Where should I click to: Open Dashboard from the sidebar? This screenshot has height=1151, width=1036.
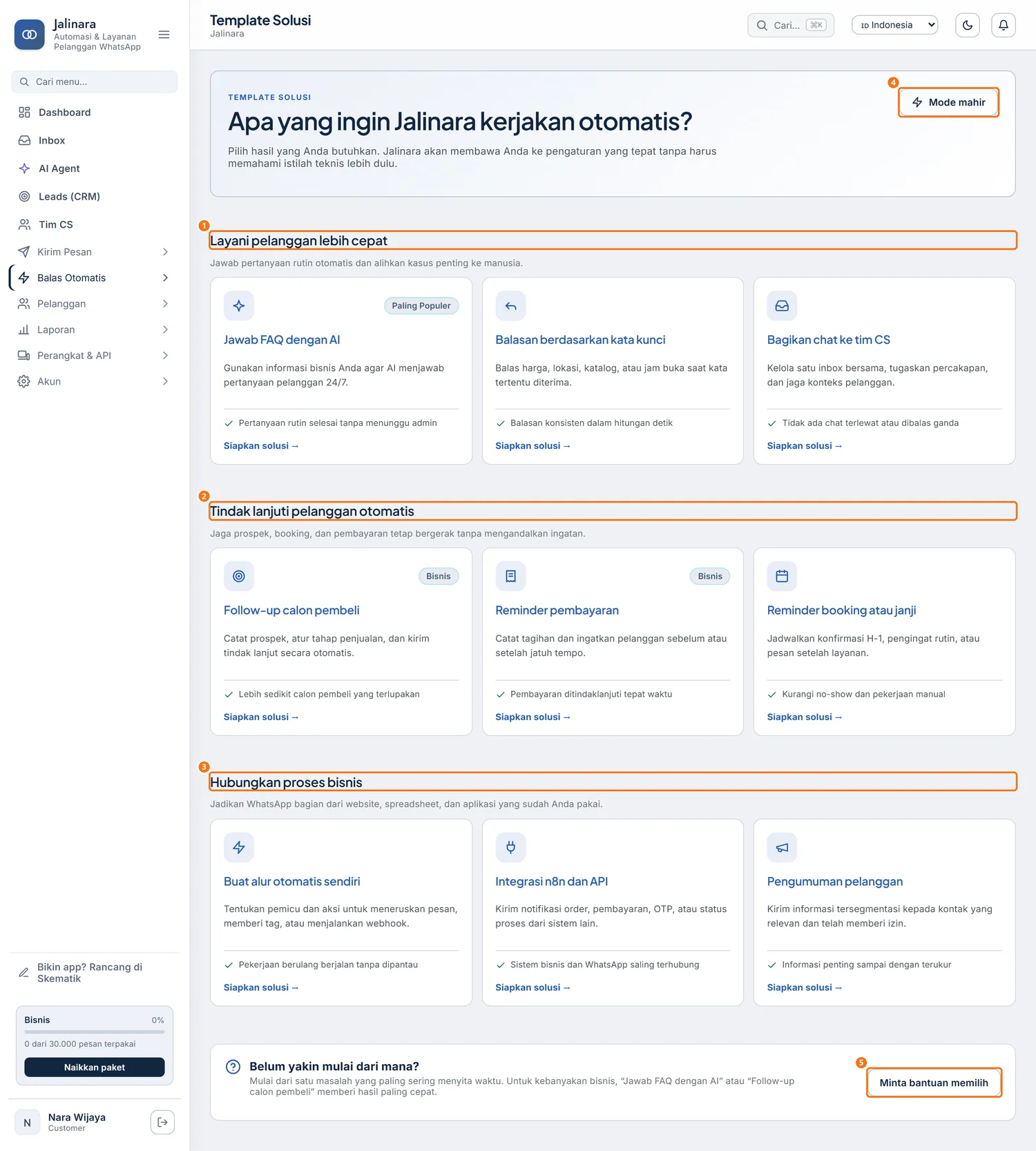tap(93, 113)
